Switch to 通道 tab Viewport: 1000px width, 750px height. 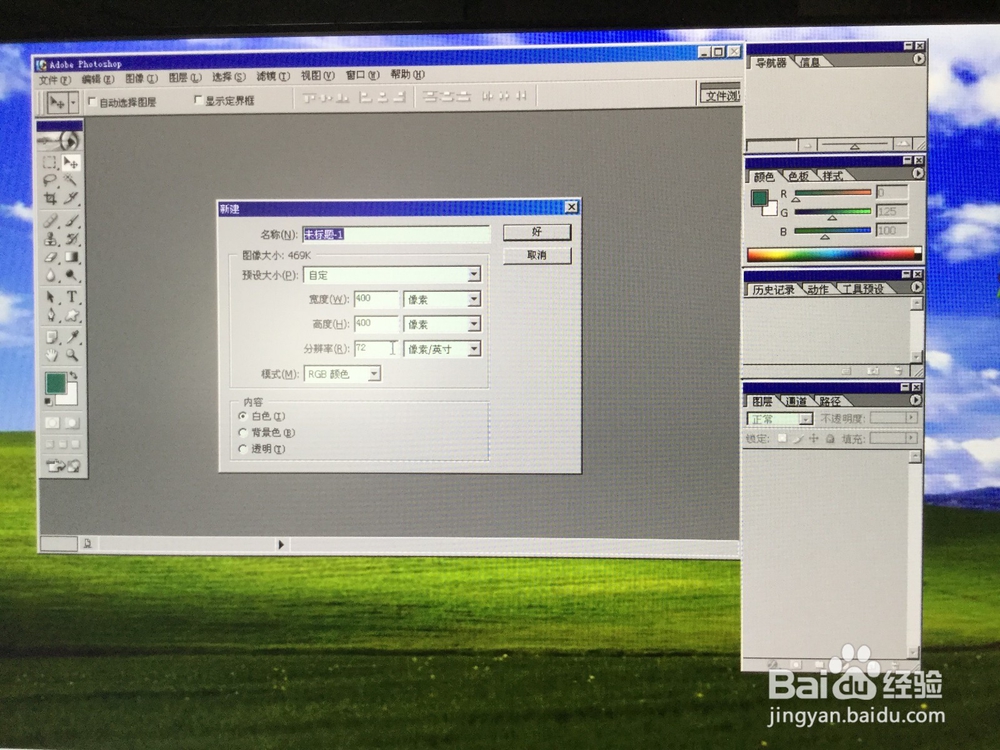pos(796,401)
